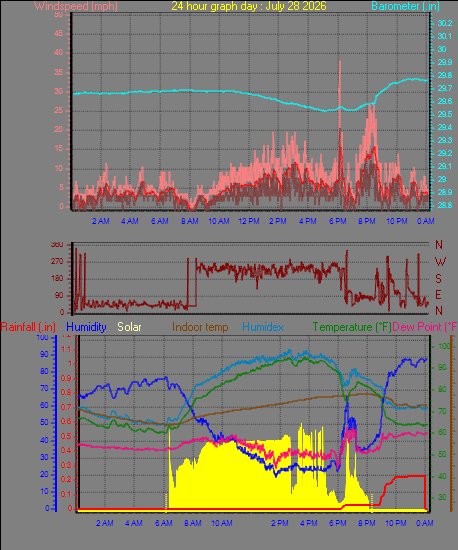Click the E direction label on wind direction graph
The width and height of the screenshot is (458, 550).
click(x=438, y=295)
